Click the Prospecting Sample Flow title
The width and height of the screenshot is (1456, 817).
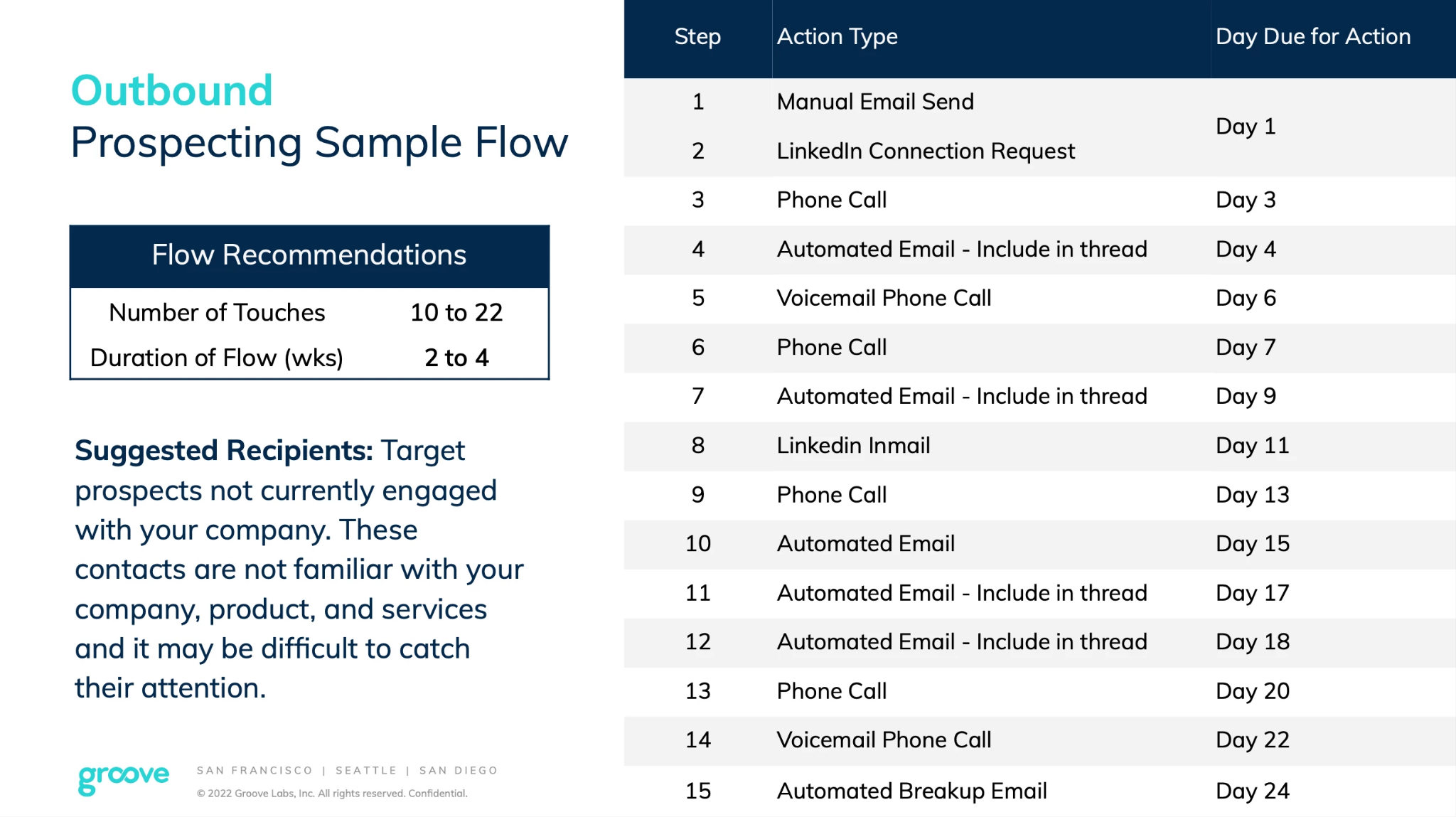319,143
